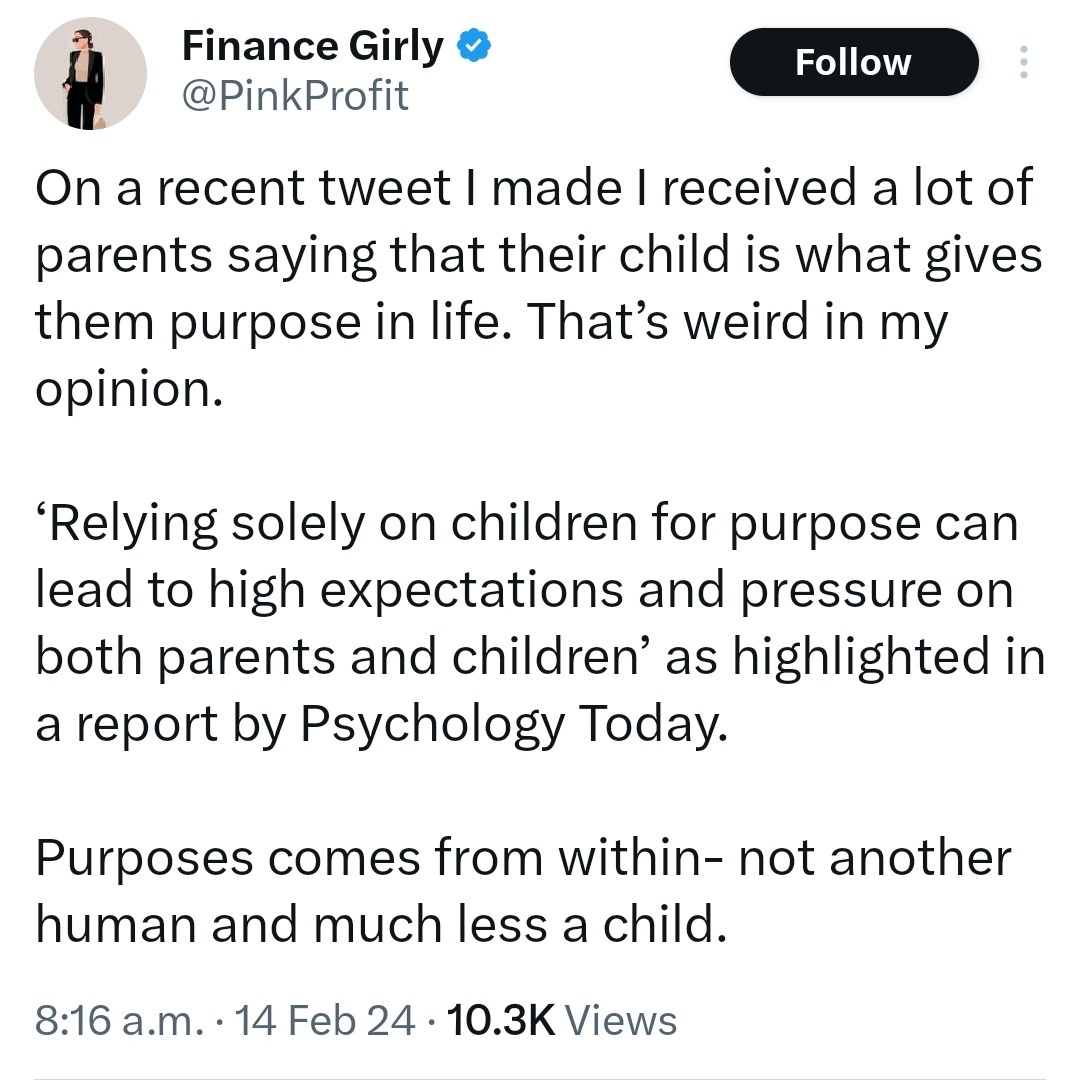Click the 14 Feb 24 date
Screen dimensions: 1080x1085
[325, 1020]
